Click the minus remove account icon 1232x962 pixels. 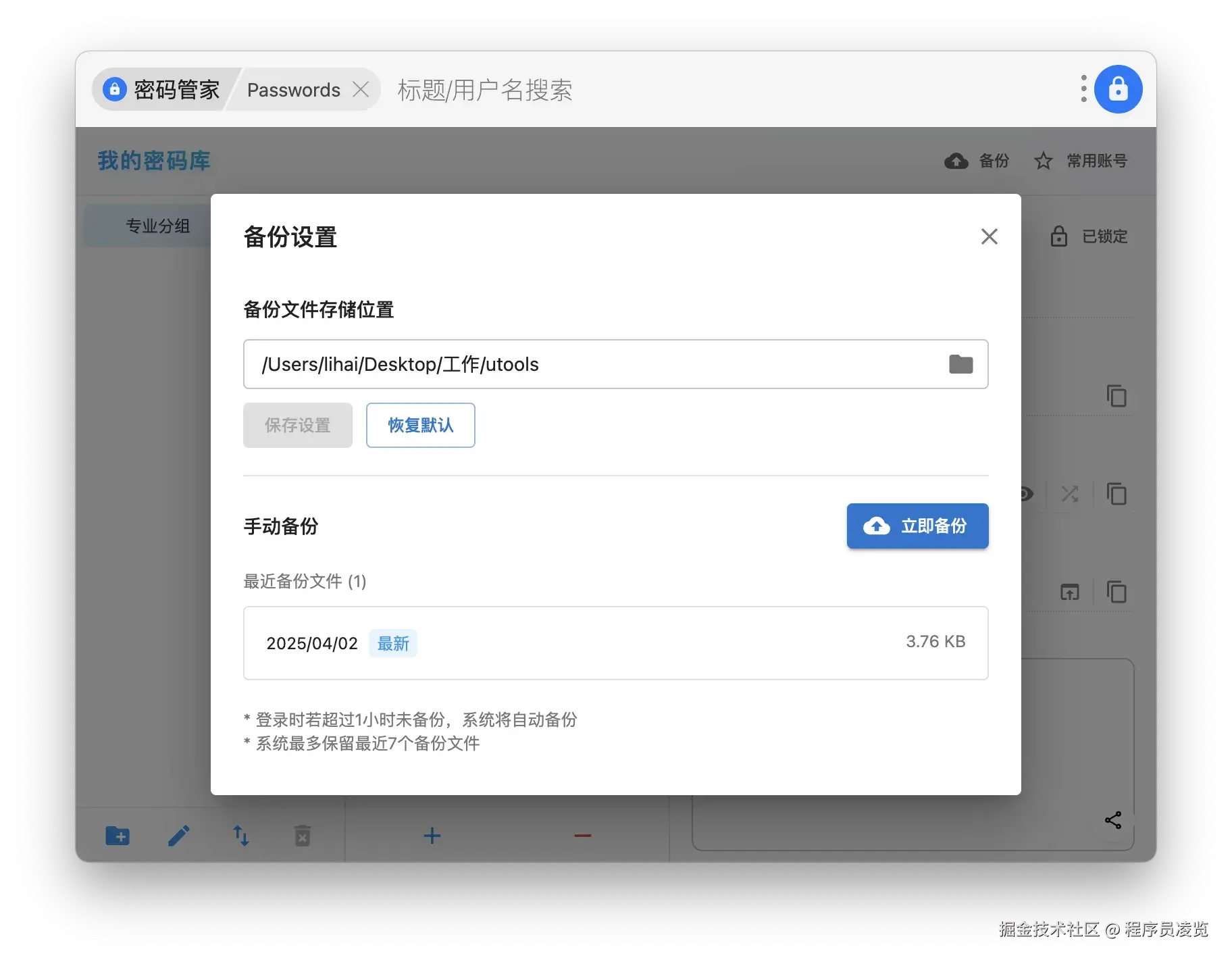pos(582,836)
